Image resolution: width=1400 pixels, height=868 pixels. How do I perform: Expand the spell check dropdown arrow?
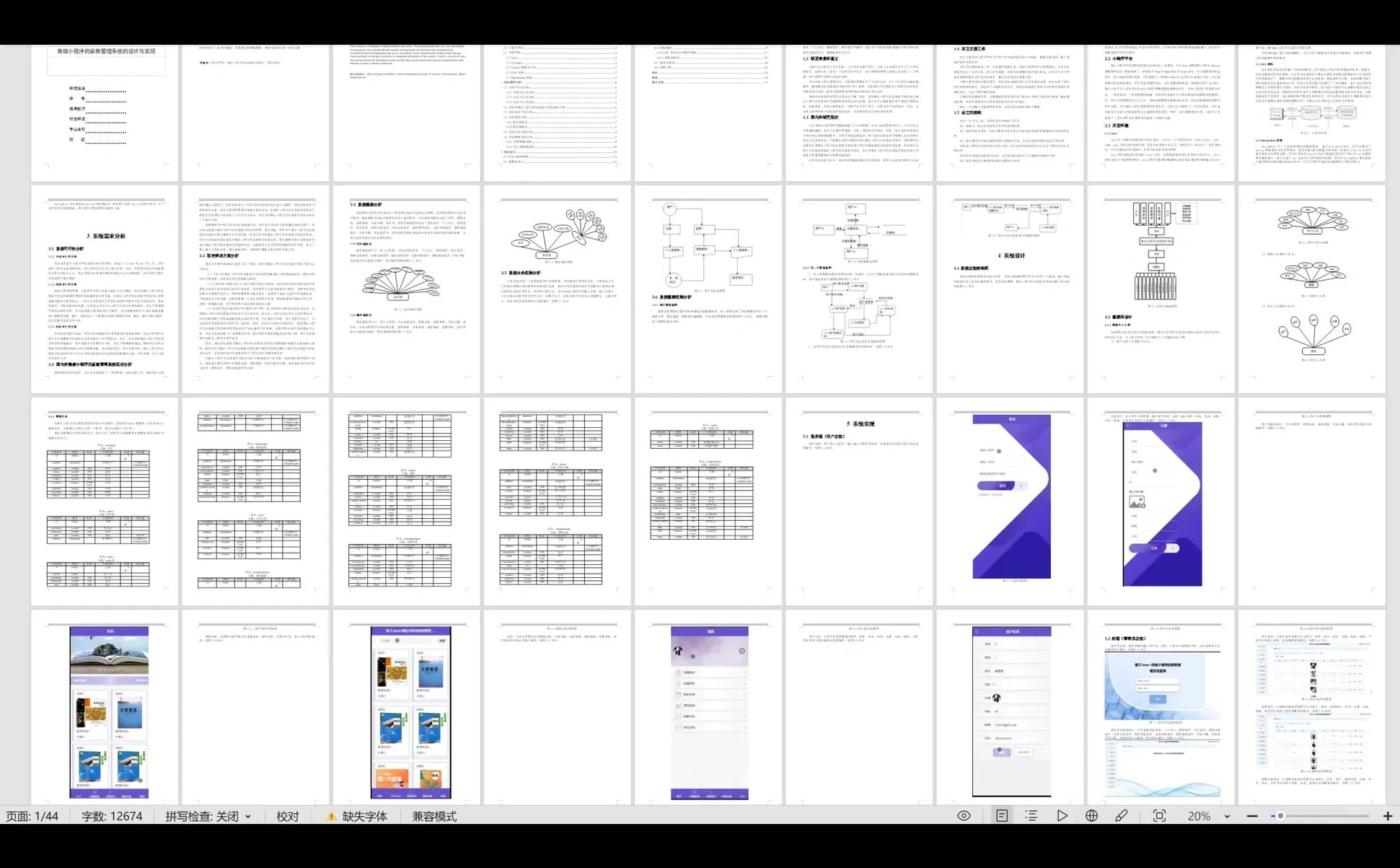tap(248, 817)
